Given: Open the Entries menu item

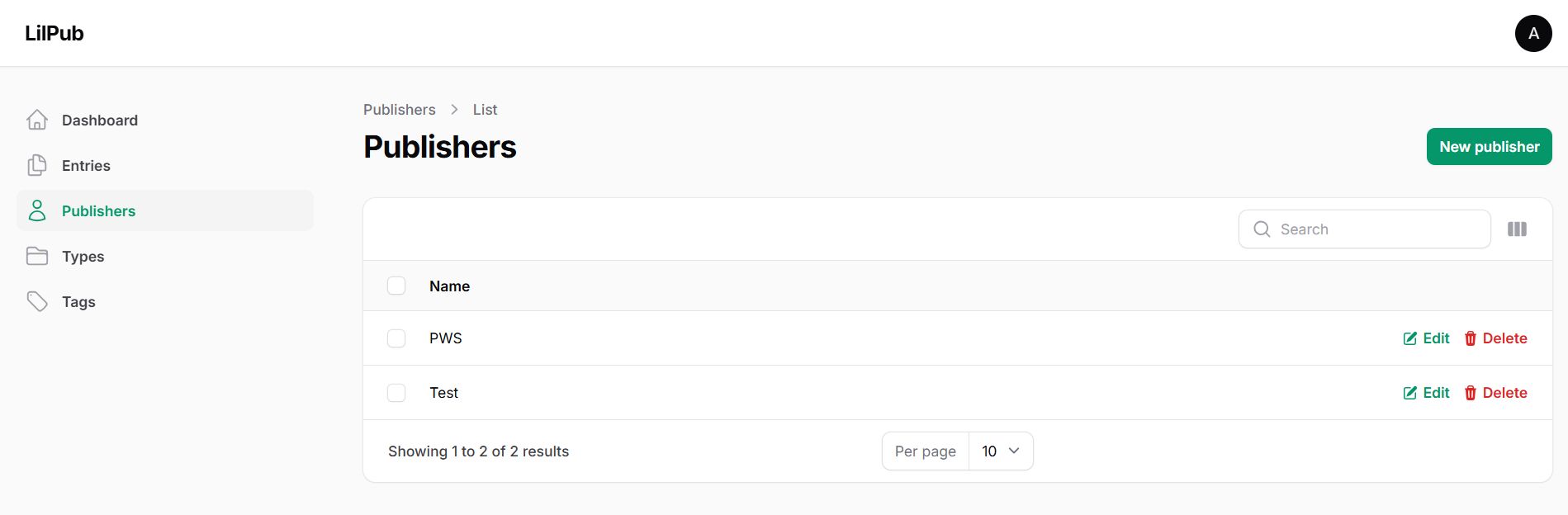Looking at the screenshot, I should point(86,166).
